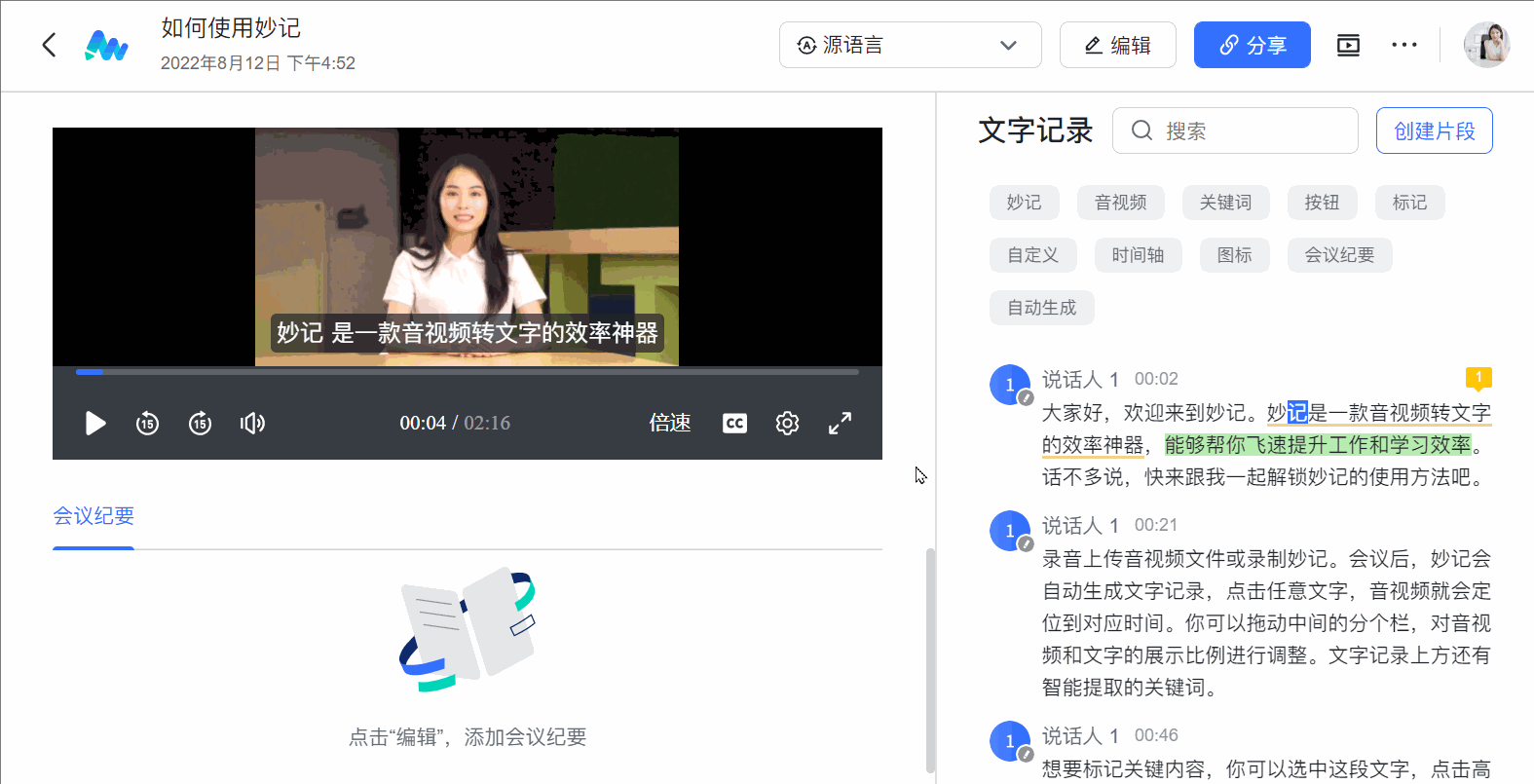Toggle CC subtitles on video

[734, 423]
